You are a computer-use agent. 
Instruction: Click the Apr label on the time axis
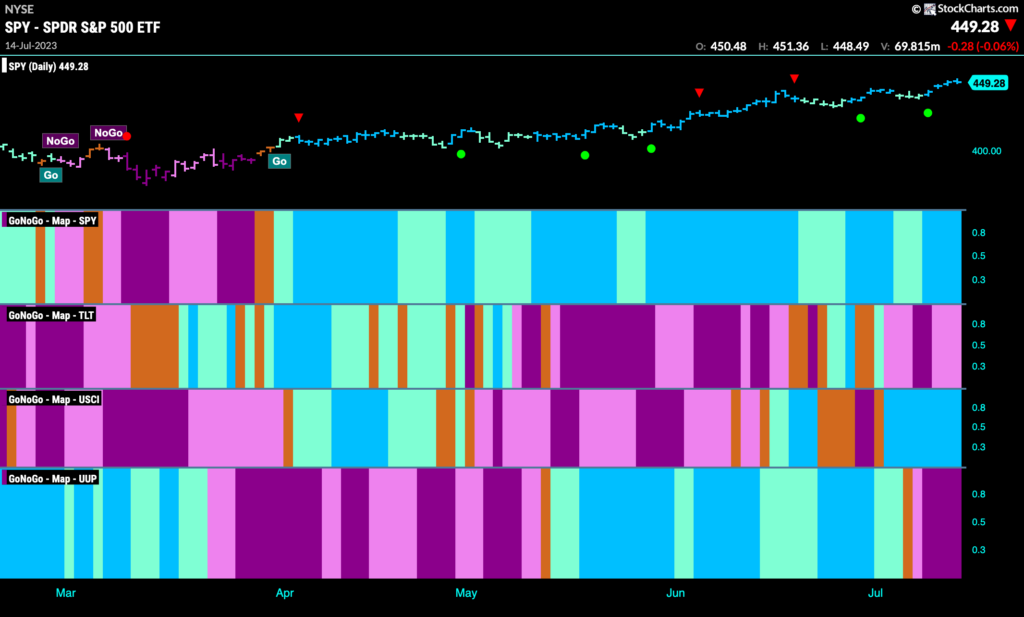285,593
